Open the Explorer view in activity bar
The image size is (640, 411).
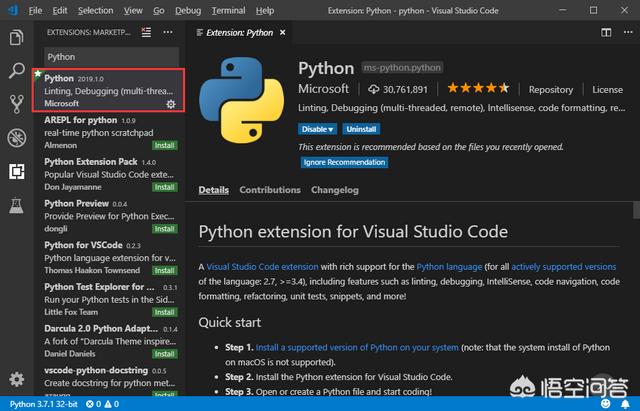[16, 38]
